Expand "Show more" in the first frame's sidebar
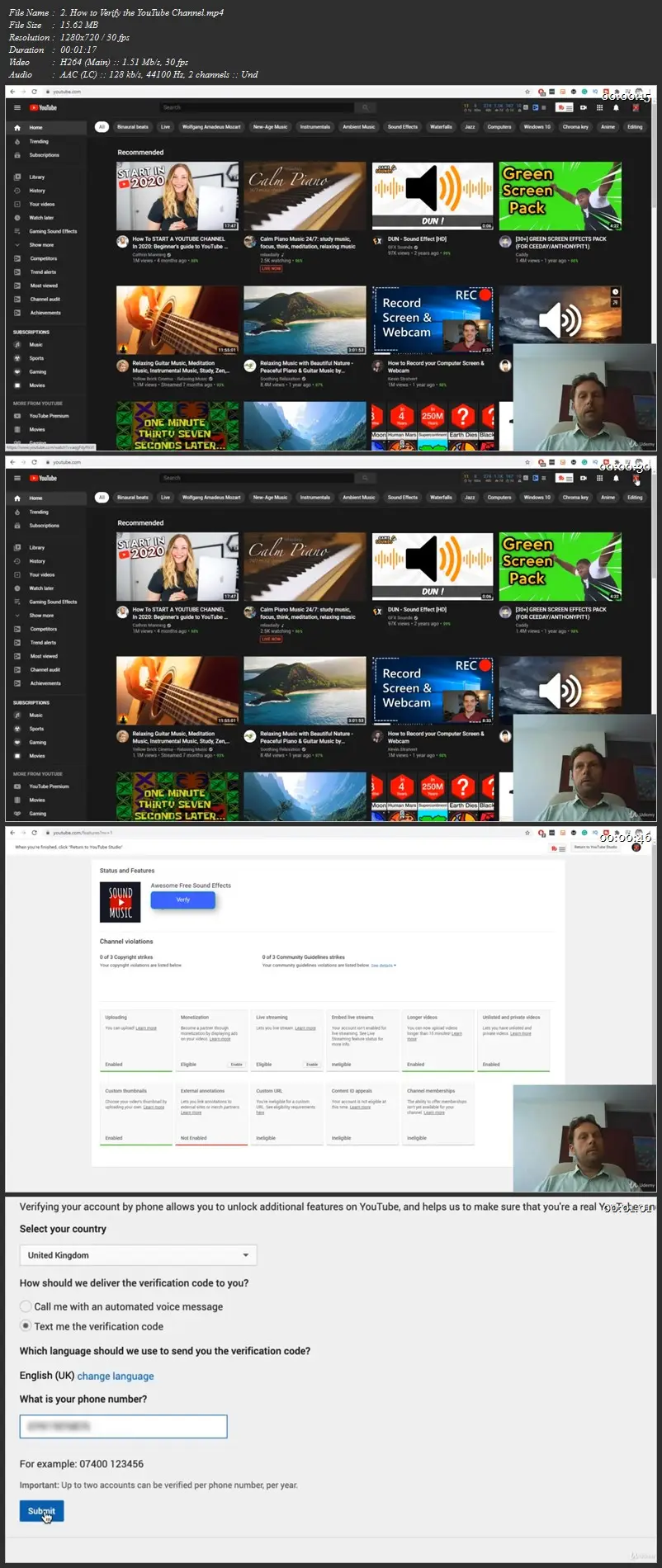662x1568 pixels. coord(41,245)
